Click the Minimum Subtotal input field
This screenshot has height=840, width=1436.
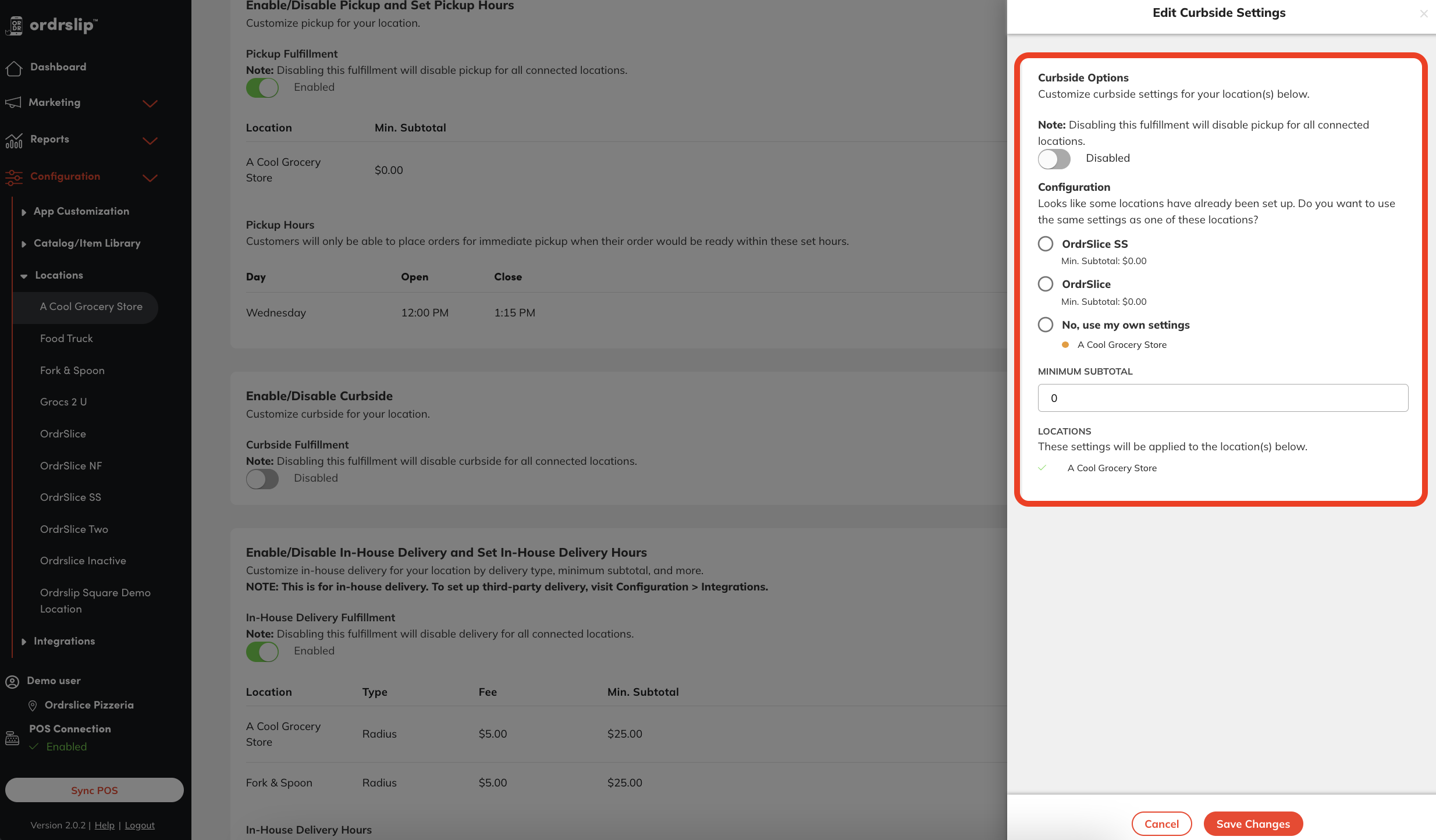(x=1222, y=398)
